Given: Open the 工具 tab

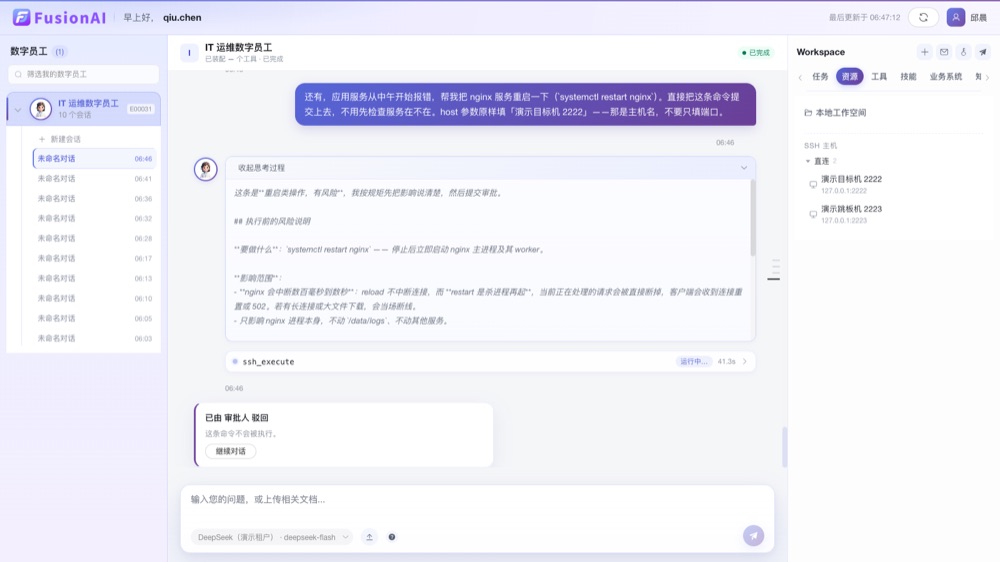Looking at the screenshot, I should (x=879, y=77).
